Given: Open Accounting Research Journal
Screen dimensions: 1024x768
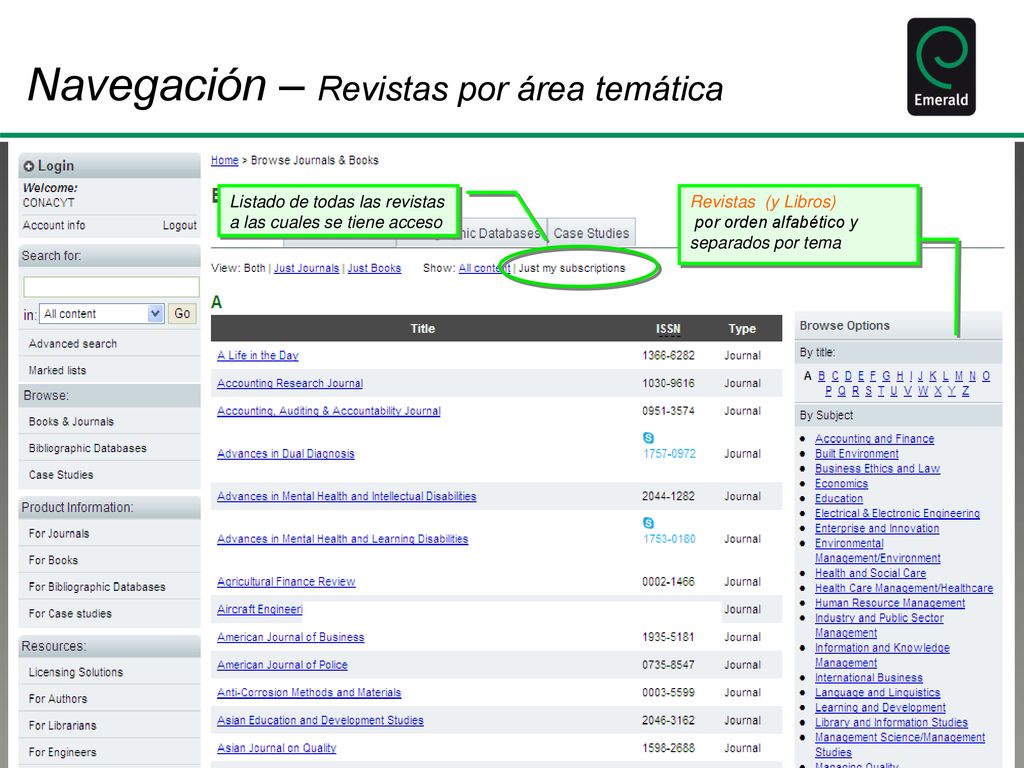Looking at the screenshot, I should (x=290, y=383).
